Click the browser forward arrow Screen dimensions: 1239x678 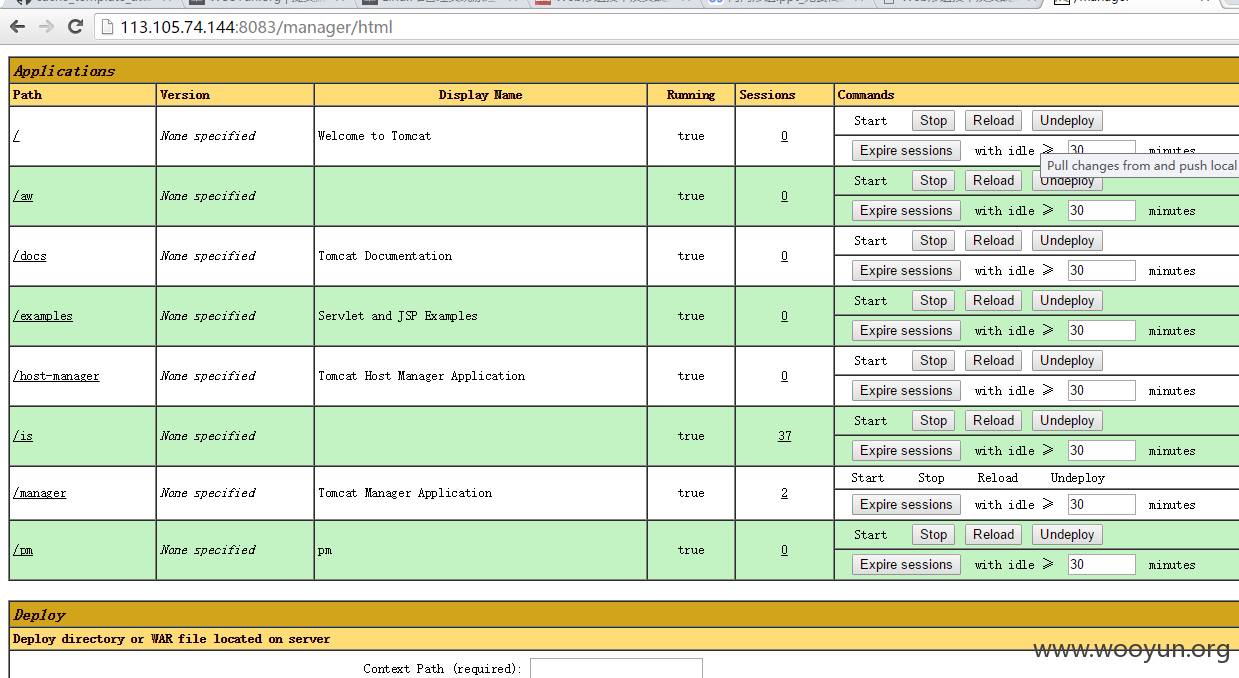point(46,27)
